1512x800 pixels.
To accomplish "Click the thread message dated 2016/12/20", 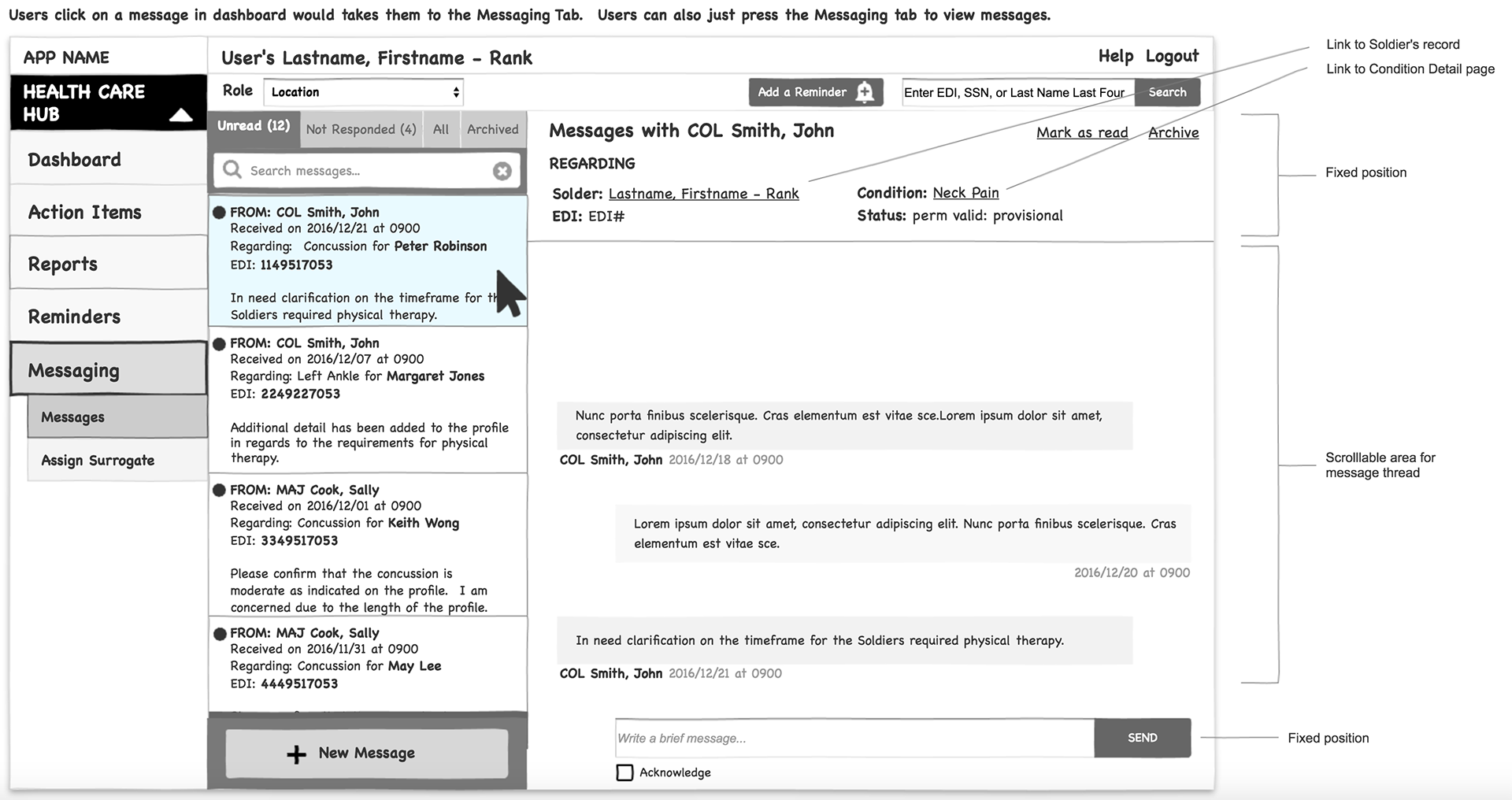I will [x=903, y=533].
